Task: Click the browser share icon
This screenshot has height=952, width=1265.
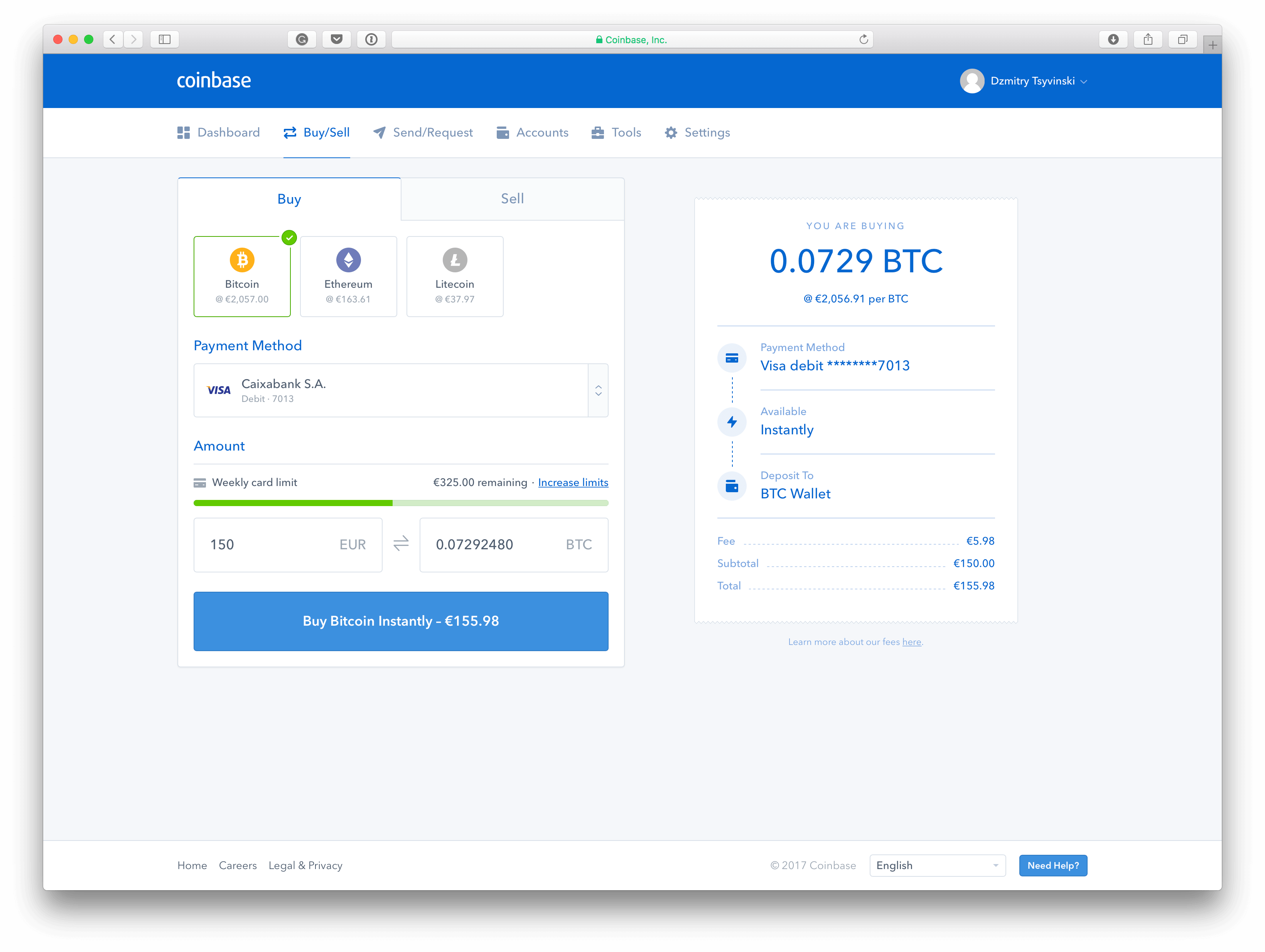Action: coord(1148,39)
